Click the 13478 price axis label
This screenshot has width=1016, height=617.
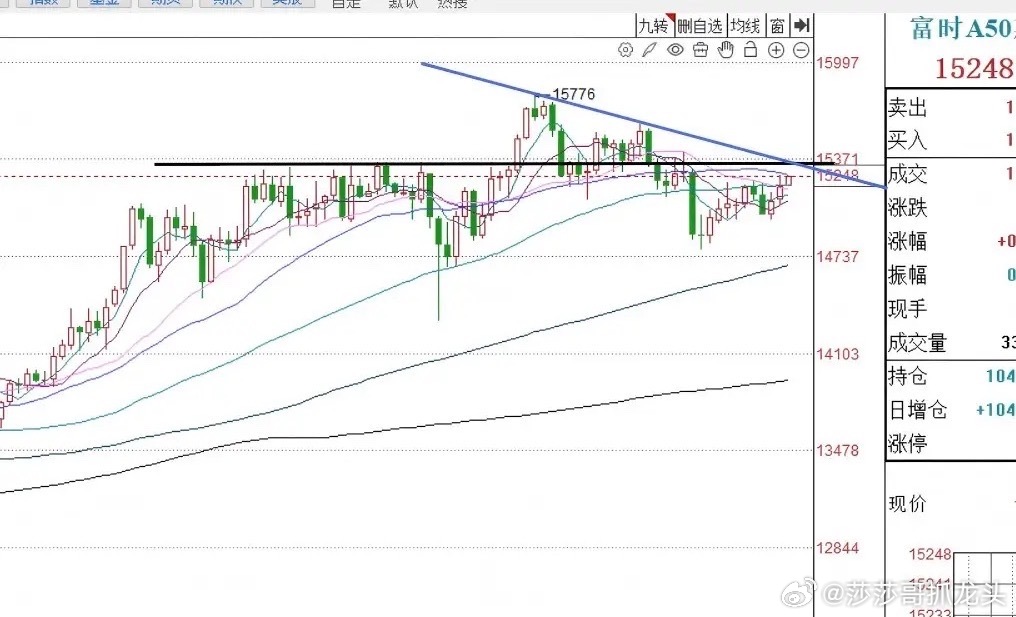click(x=838, y=450)
